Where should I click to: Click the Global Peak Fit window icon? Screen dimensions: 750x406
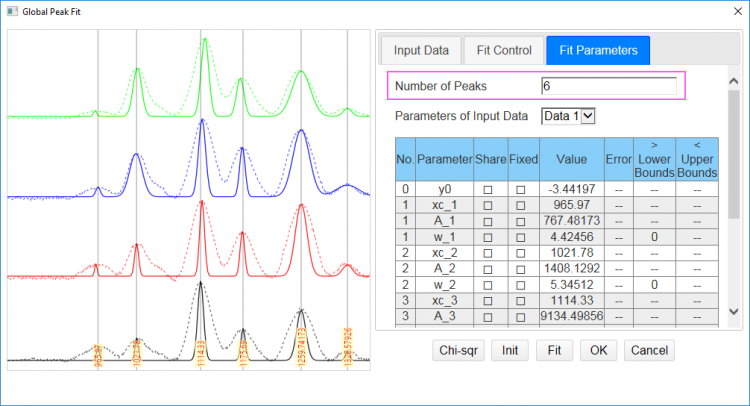click(x=12, y=10)
